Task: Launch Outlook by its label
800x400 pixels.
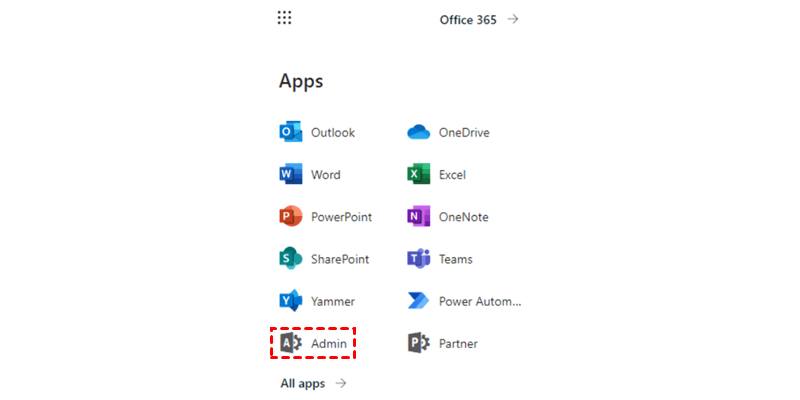Action: click(x=333, y=133)
